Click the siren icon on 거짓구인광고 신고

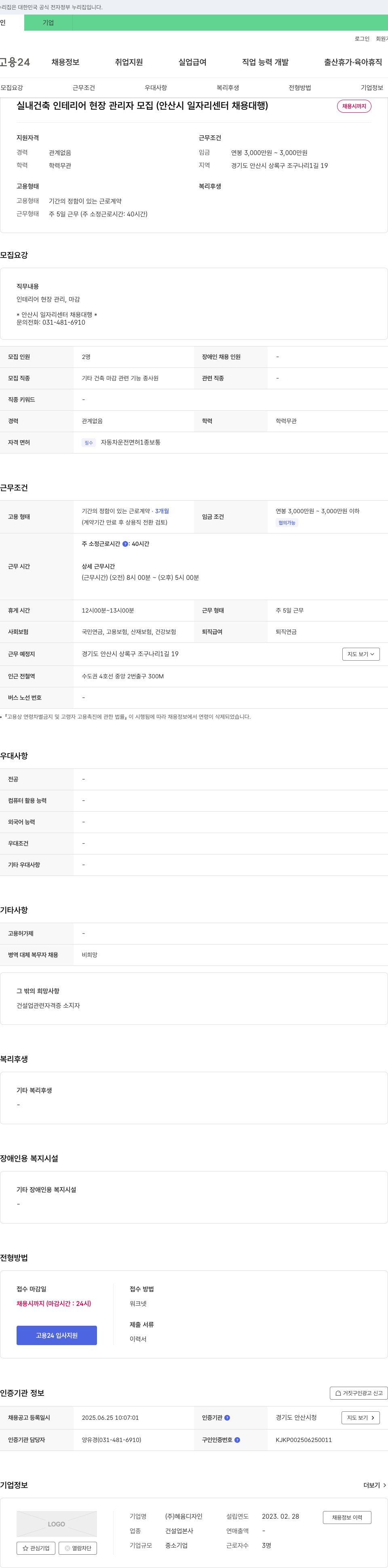338,1393
